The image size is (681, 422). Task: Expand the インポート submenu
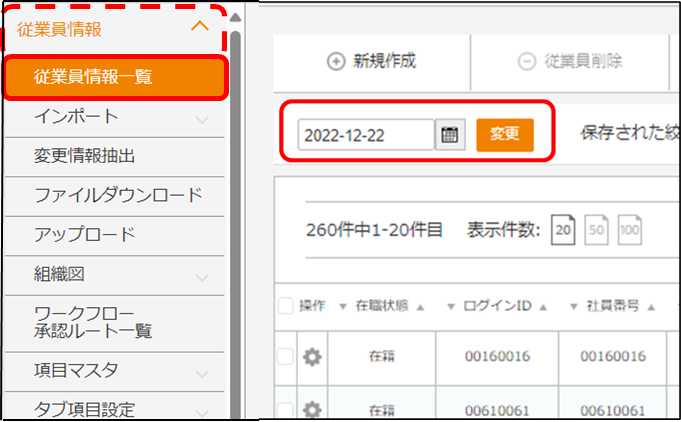coord(203,120)
